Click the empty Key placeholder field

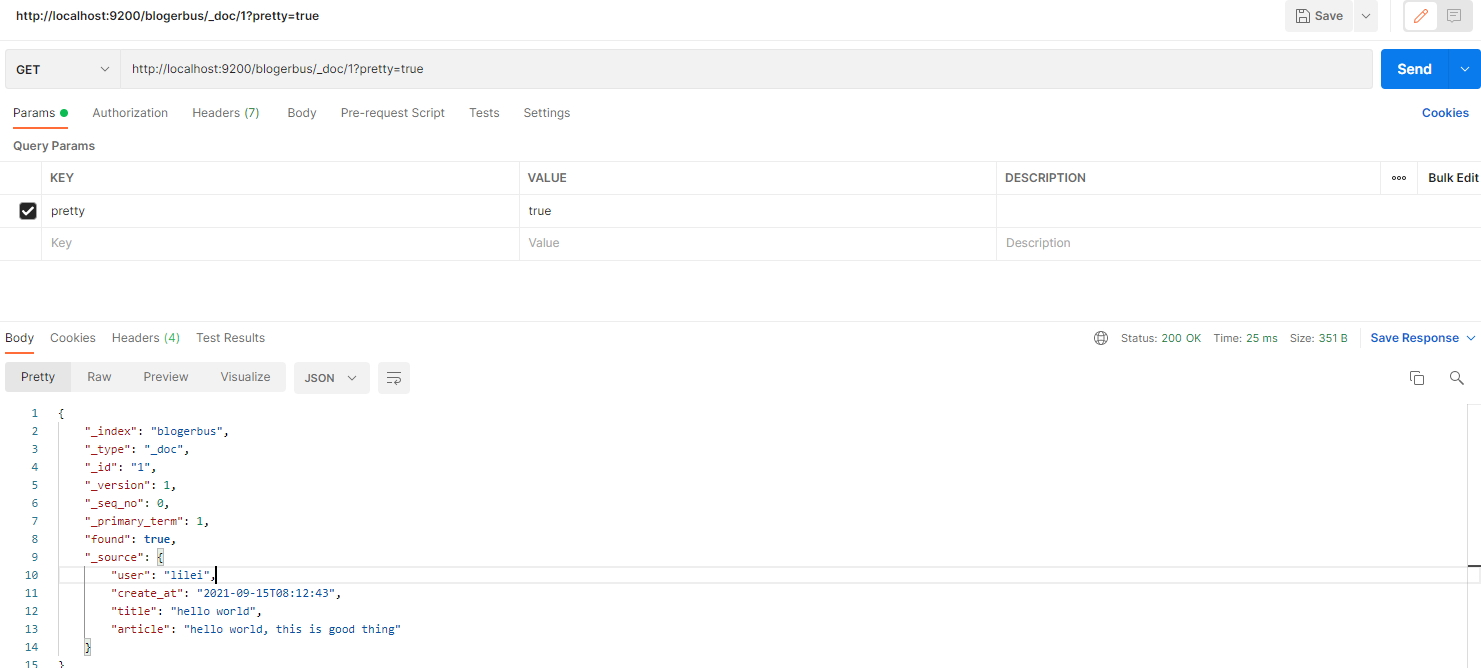(280, 243)
